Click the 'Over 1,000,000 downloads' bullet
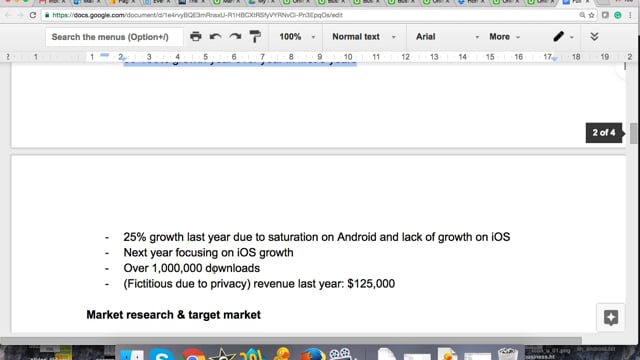The width and height of the screenshot is (640, 360). point(191,268)
